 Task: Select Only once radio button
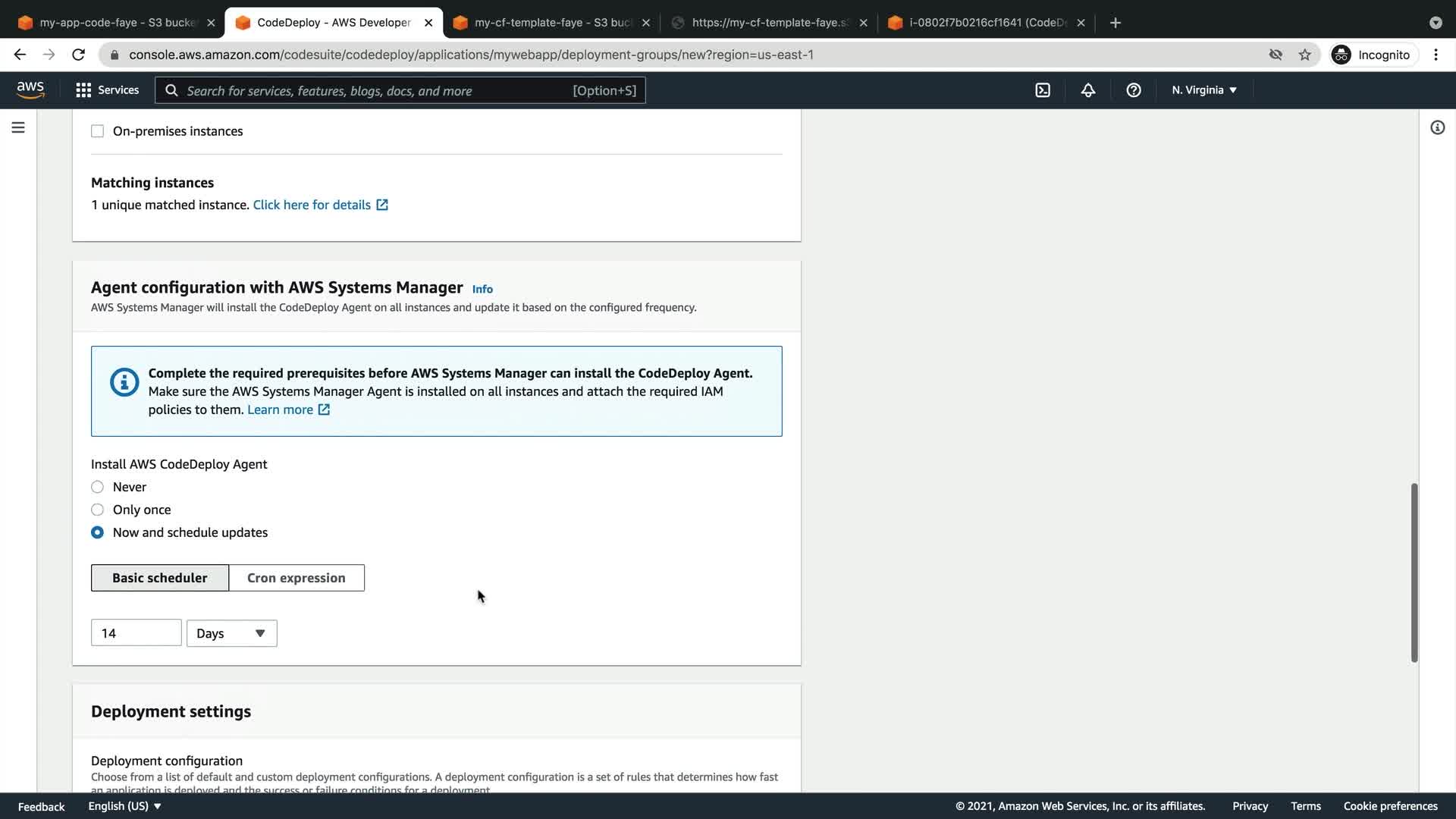click(98, 510)
